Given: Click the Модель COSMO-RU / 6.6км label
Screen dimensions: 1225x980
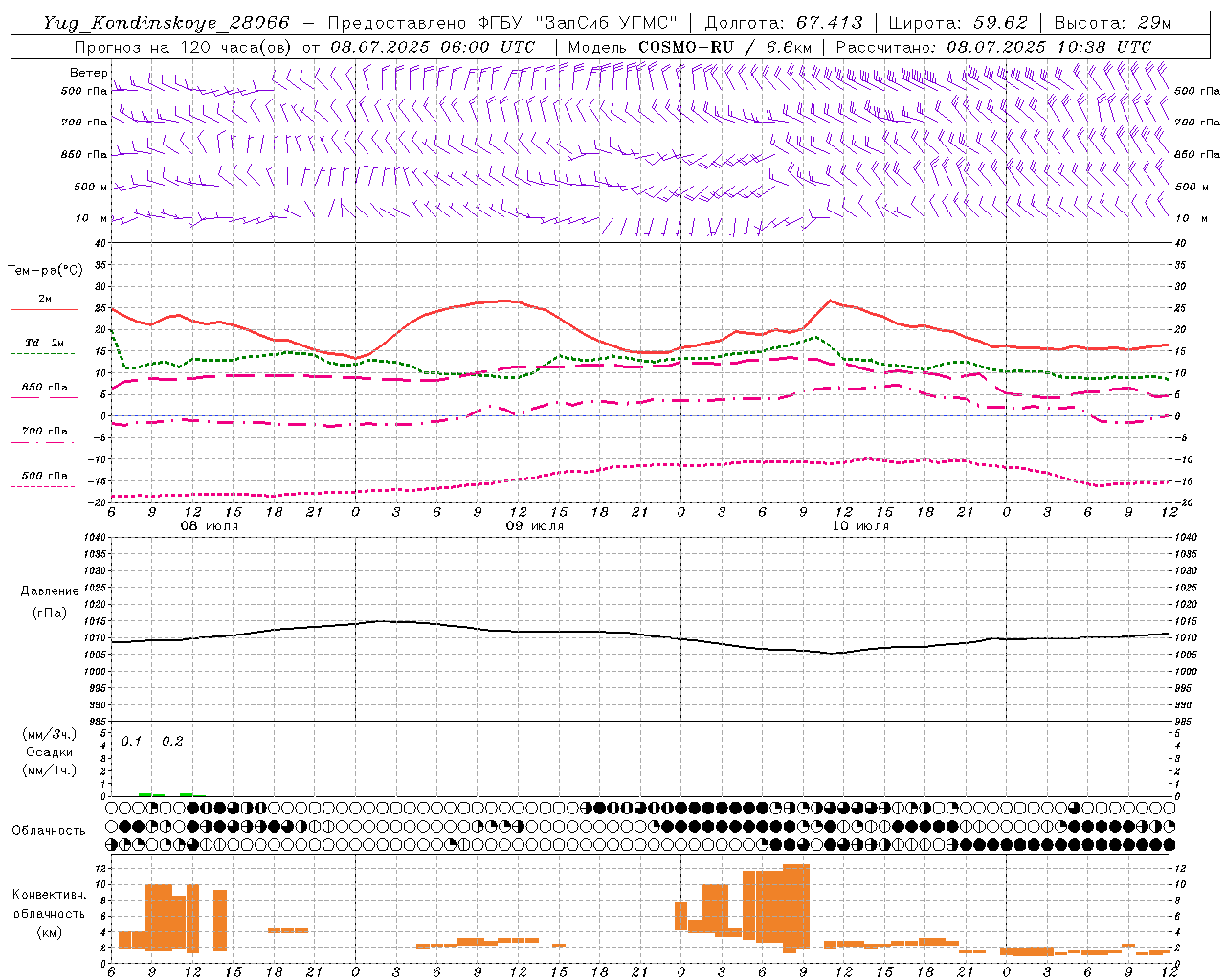Looking at the screenshot, I should point(689,47).
